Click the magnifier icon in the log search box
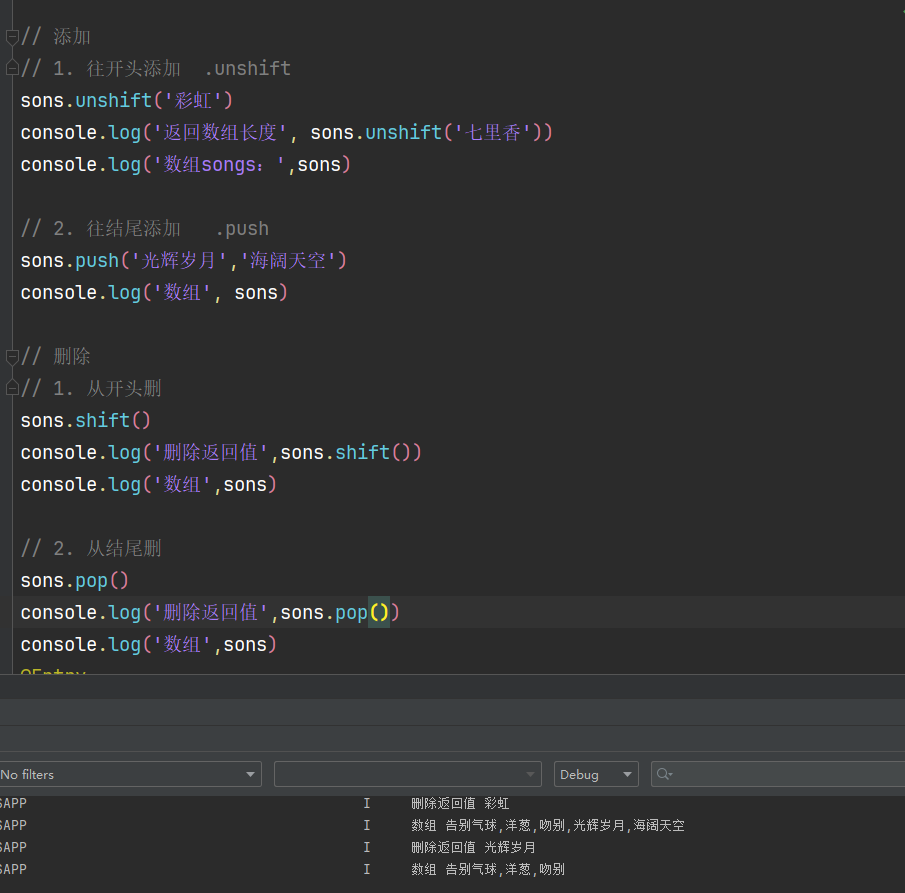The width and height of the screenshot is (905, 893). click(x=664, y=774)
